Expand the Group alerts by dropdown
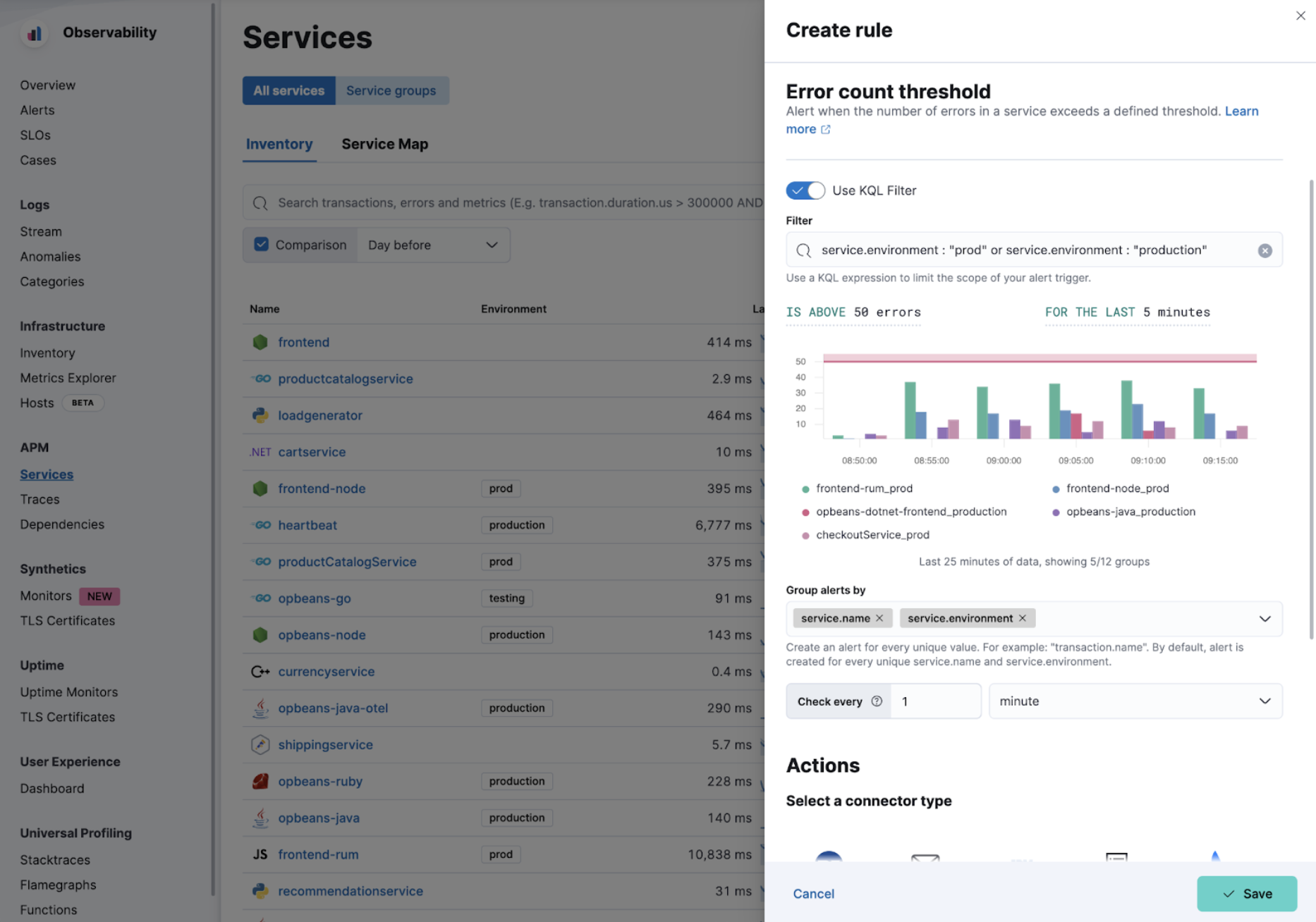The width and height of the screenshot is (1316, 922). click(x=1265, y=618)
